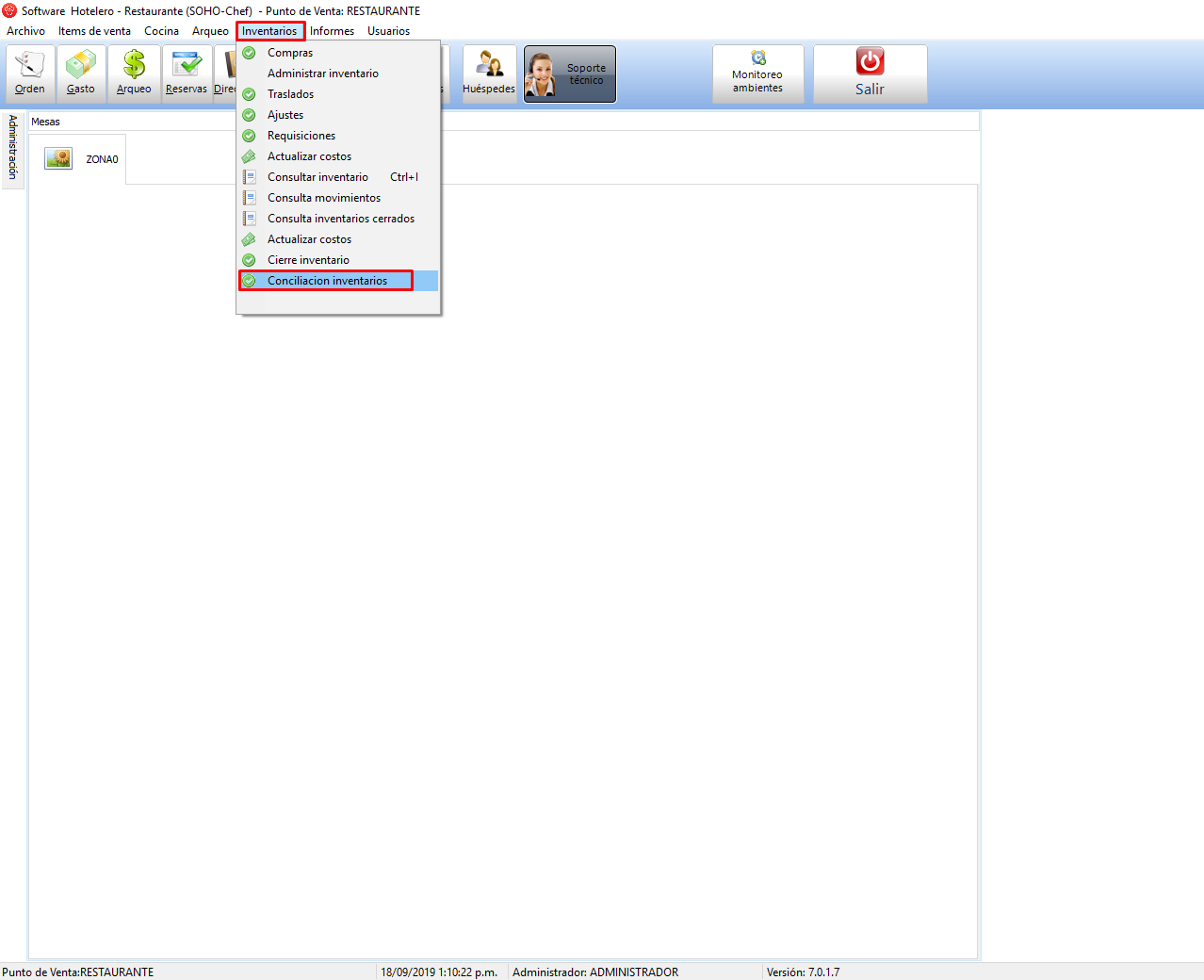1204x980 pixels.
Task: Open the Archivo menu
Action: point(25,31)
